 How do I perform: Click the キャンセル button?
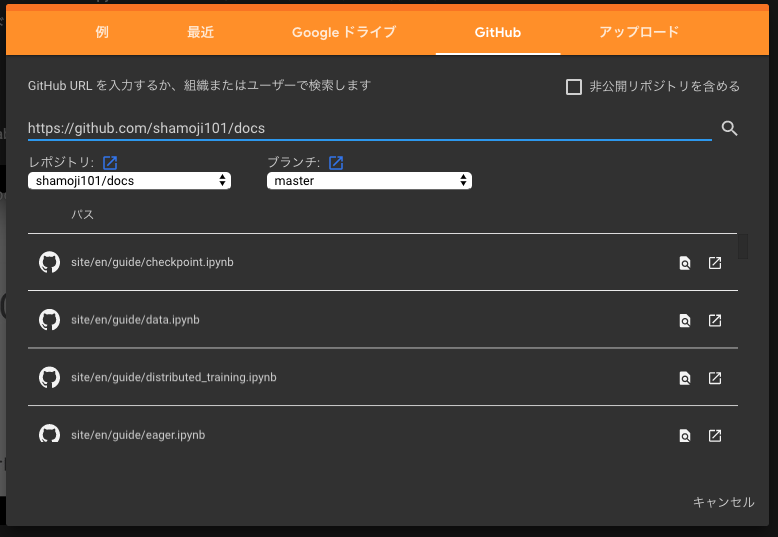(723, 502)
